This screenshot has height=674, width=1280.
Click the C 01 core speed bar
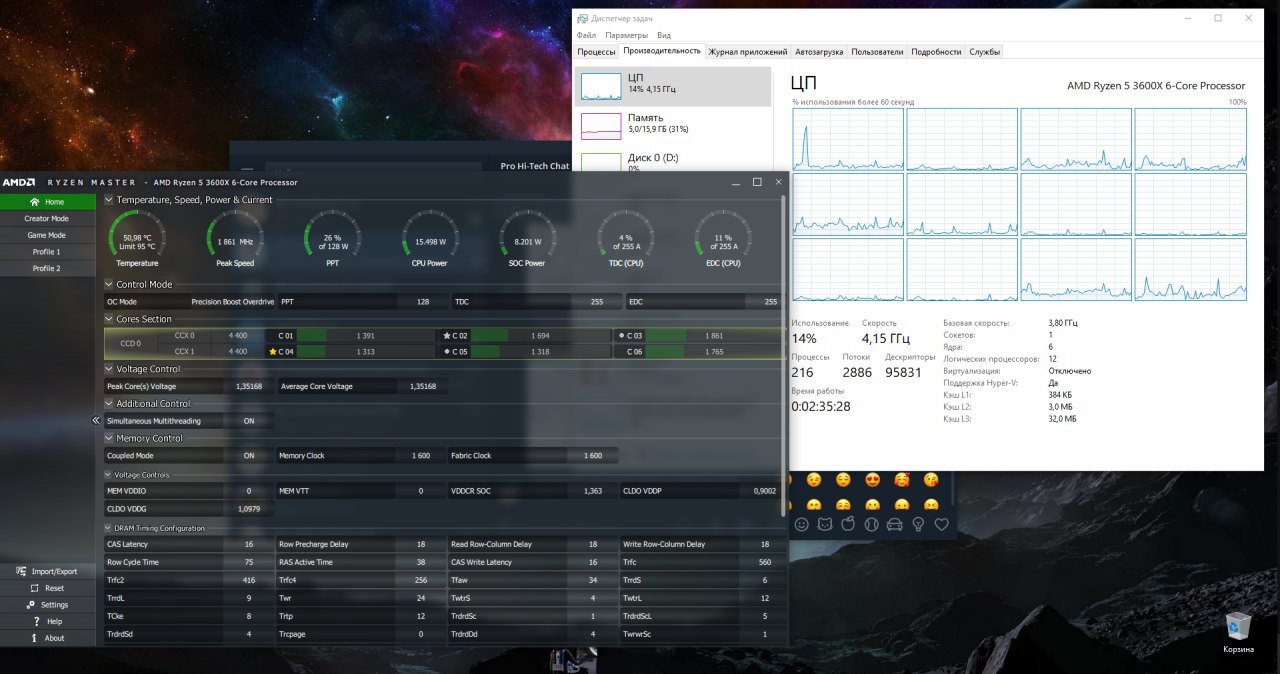pyautogui.click(x=367, y=336)
